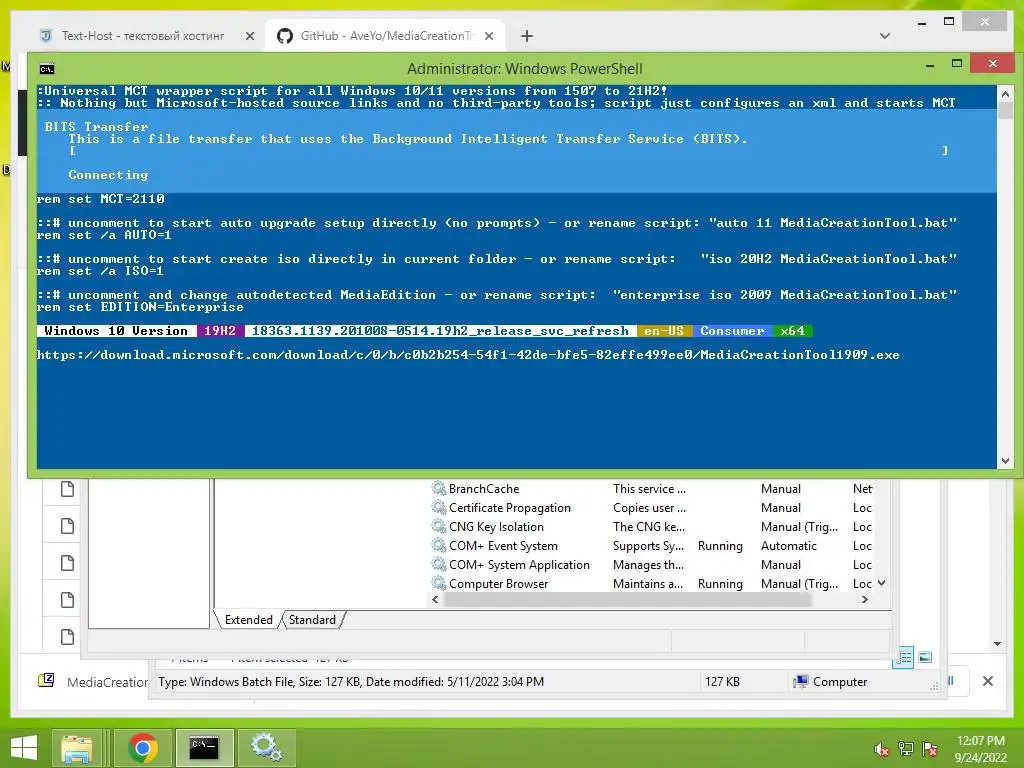
Task: Close the GitHub MediaCreationTool browser tab
Action: (488, 37)
